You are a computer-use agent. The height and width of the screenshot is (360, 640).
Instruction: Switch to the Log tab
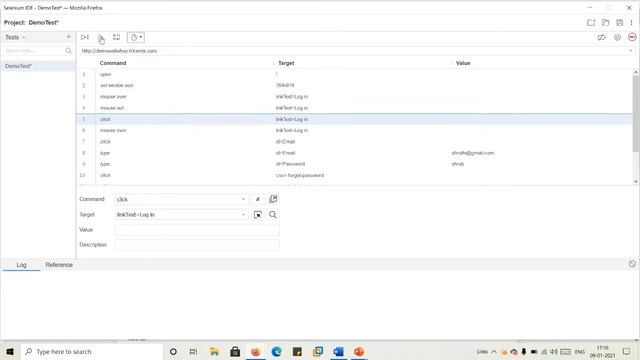coord(21,265)
